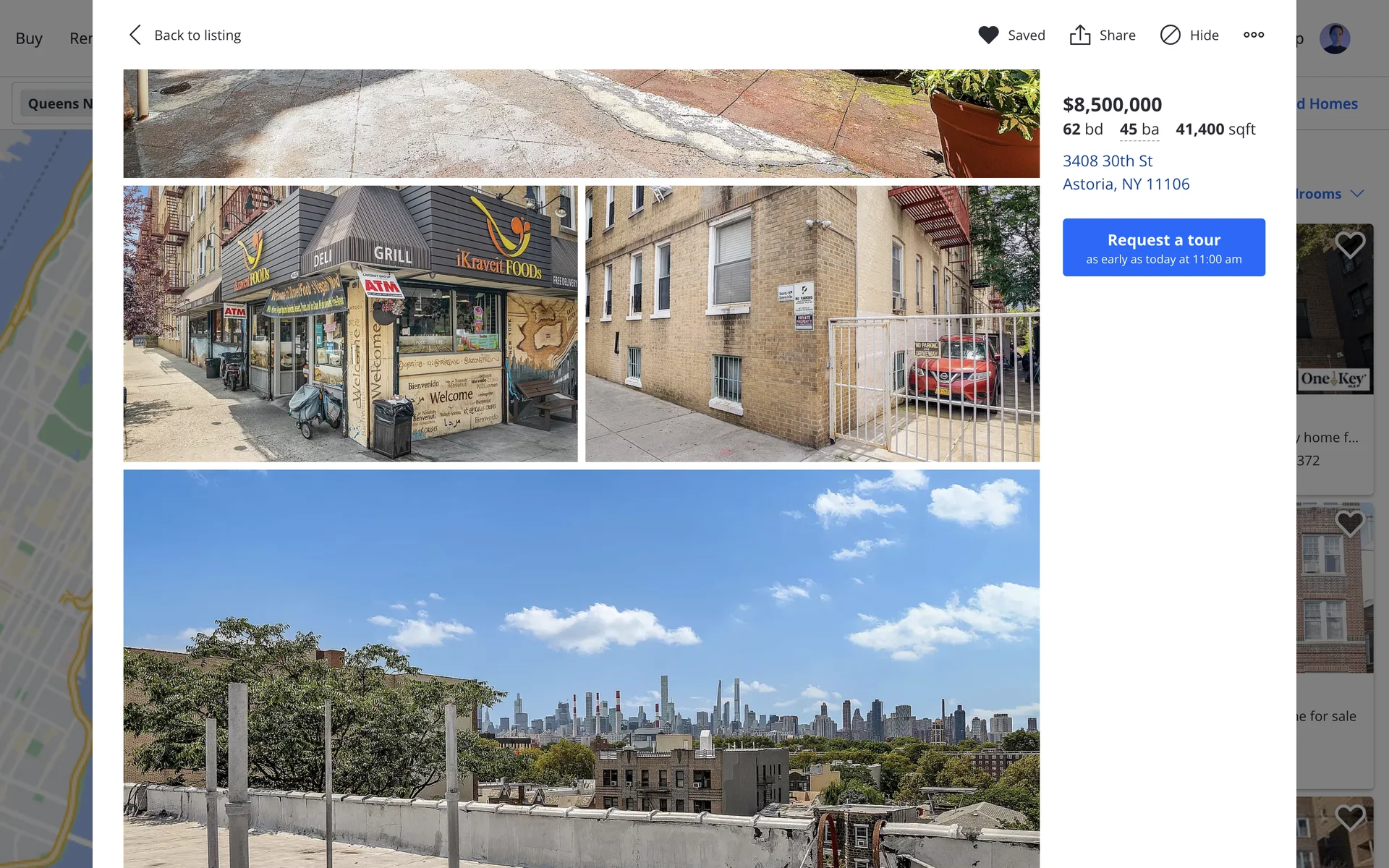Click the map panel
Image resolution: width=1389 pixels, height=868 pixels.
click(46, 499)
